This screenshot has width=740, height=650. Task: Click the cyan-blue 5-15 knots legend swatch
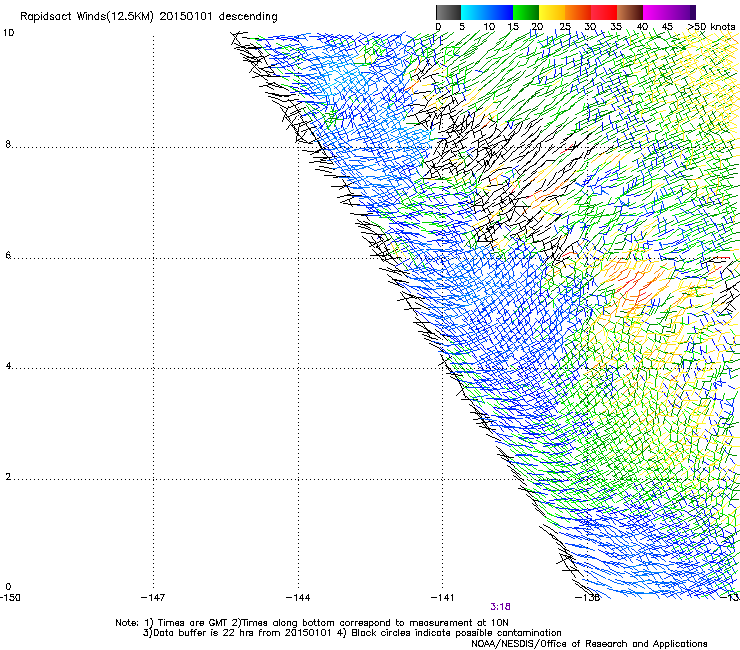487,12
